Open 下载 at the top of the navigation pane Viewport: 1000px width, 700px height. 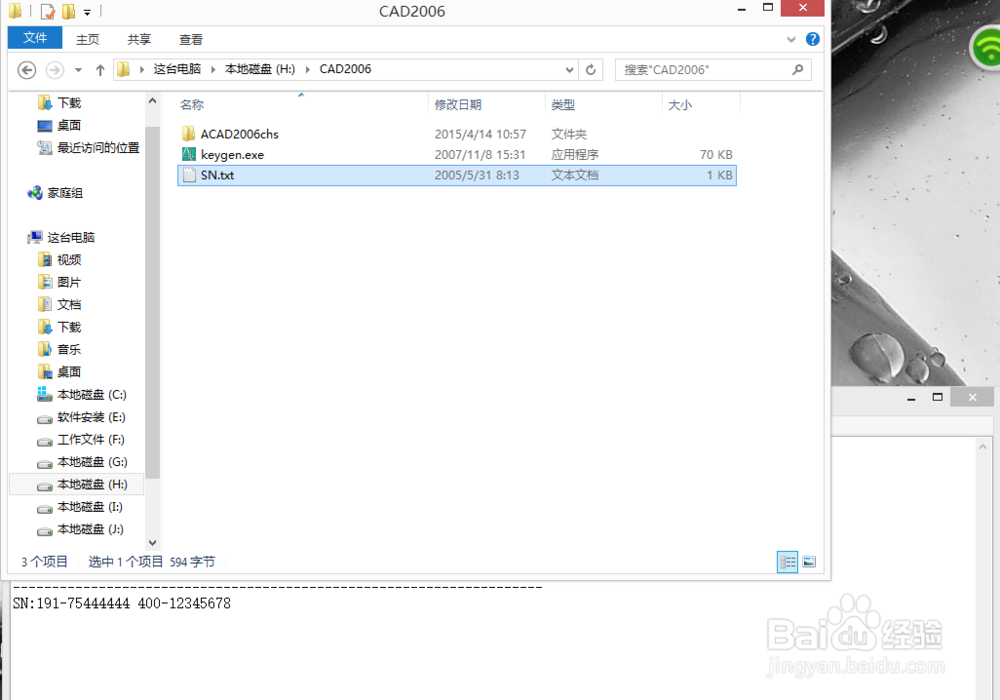pyautogui.click(x=68, y=103)
